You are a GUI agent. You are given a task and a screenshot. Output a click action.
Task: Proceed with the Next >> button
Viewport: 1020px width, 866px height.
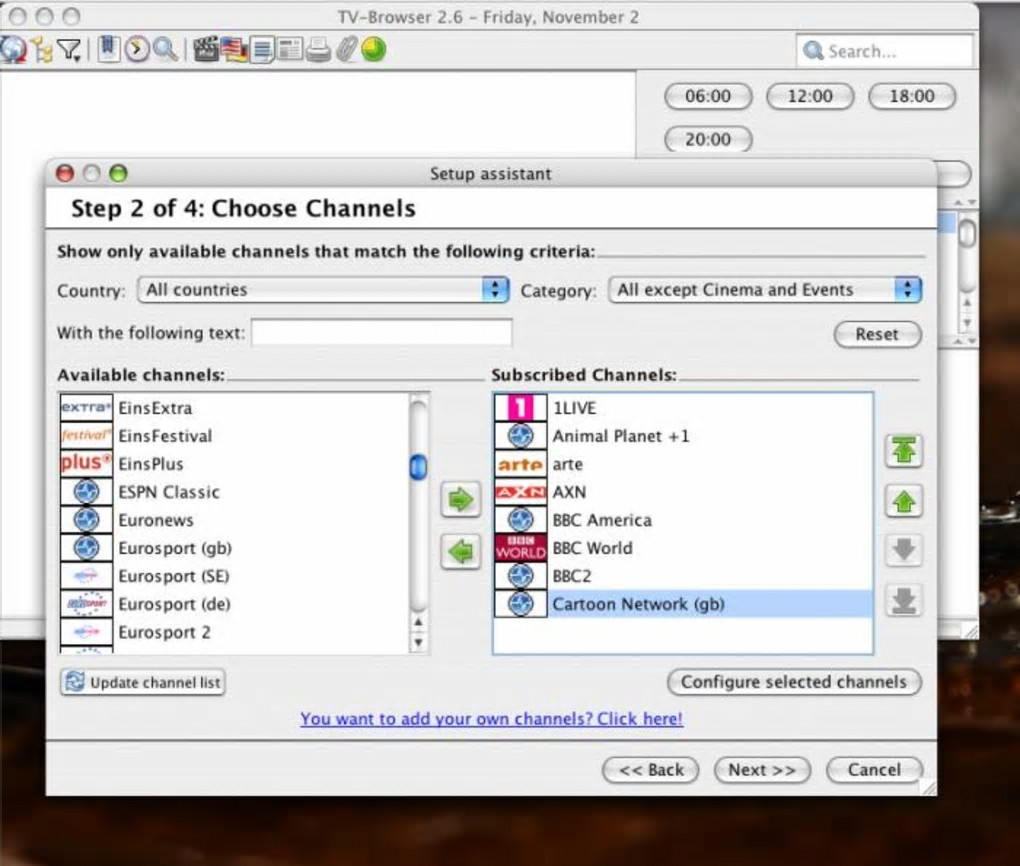(x=762, y=770)
